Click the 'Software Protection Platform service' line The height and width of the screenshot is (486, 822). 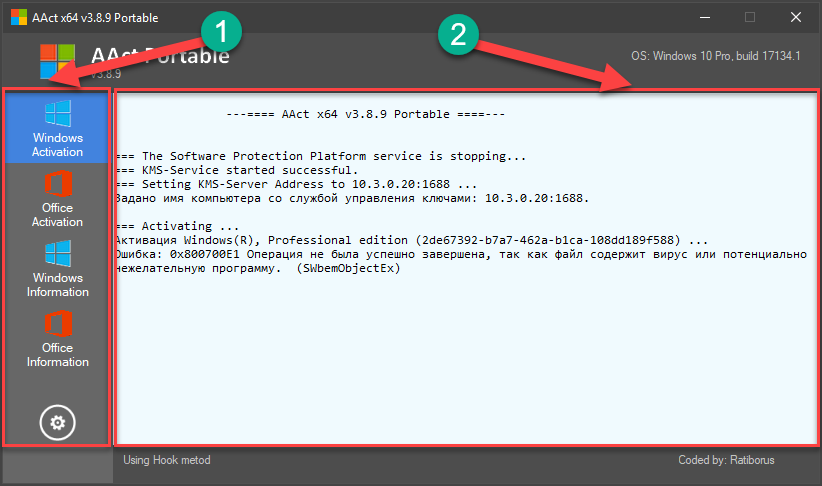click(x=321, y=156)
